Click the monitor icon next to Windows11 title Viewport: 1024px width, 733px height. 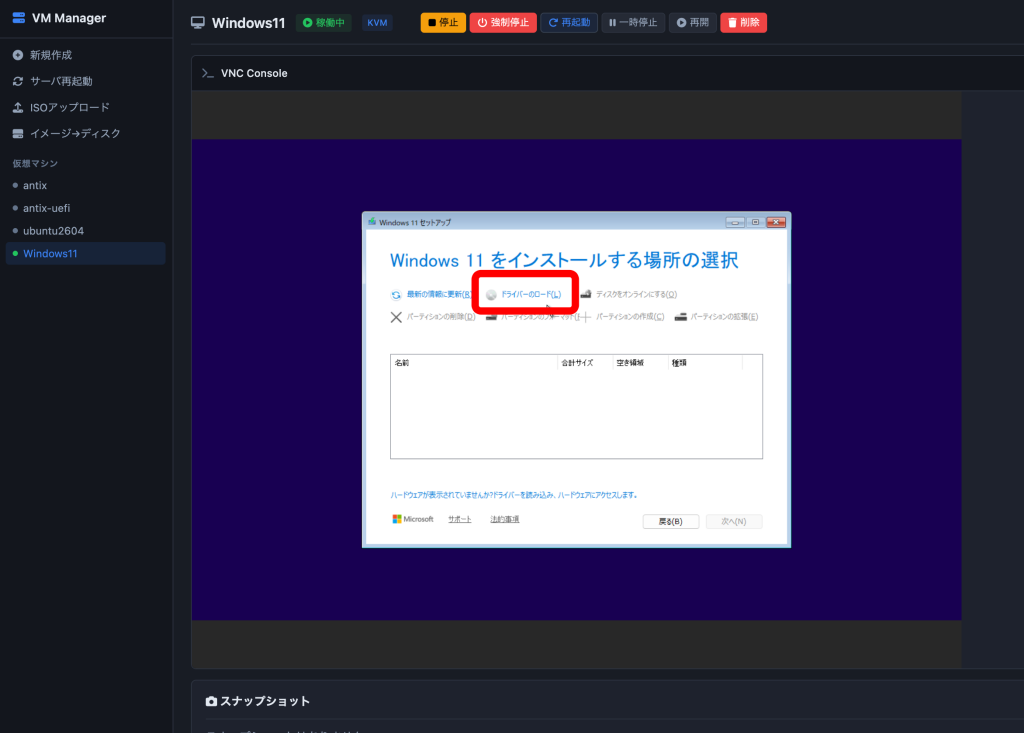198,23
